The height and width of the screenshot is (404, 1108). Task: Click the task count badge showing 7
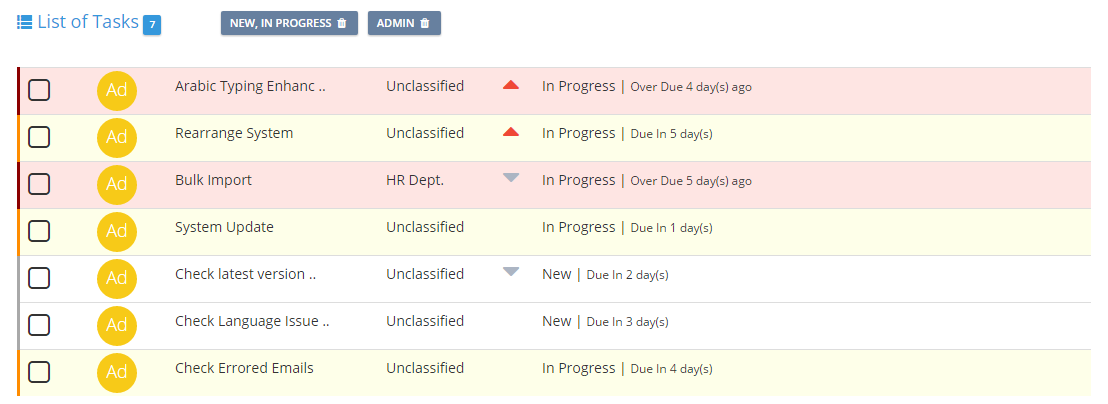coord(152,25)
